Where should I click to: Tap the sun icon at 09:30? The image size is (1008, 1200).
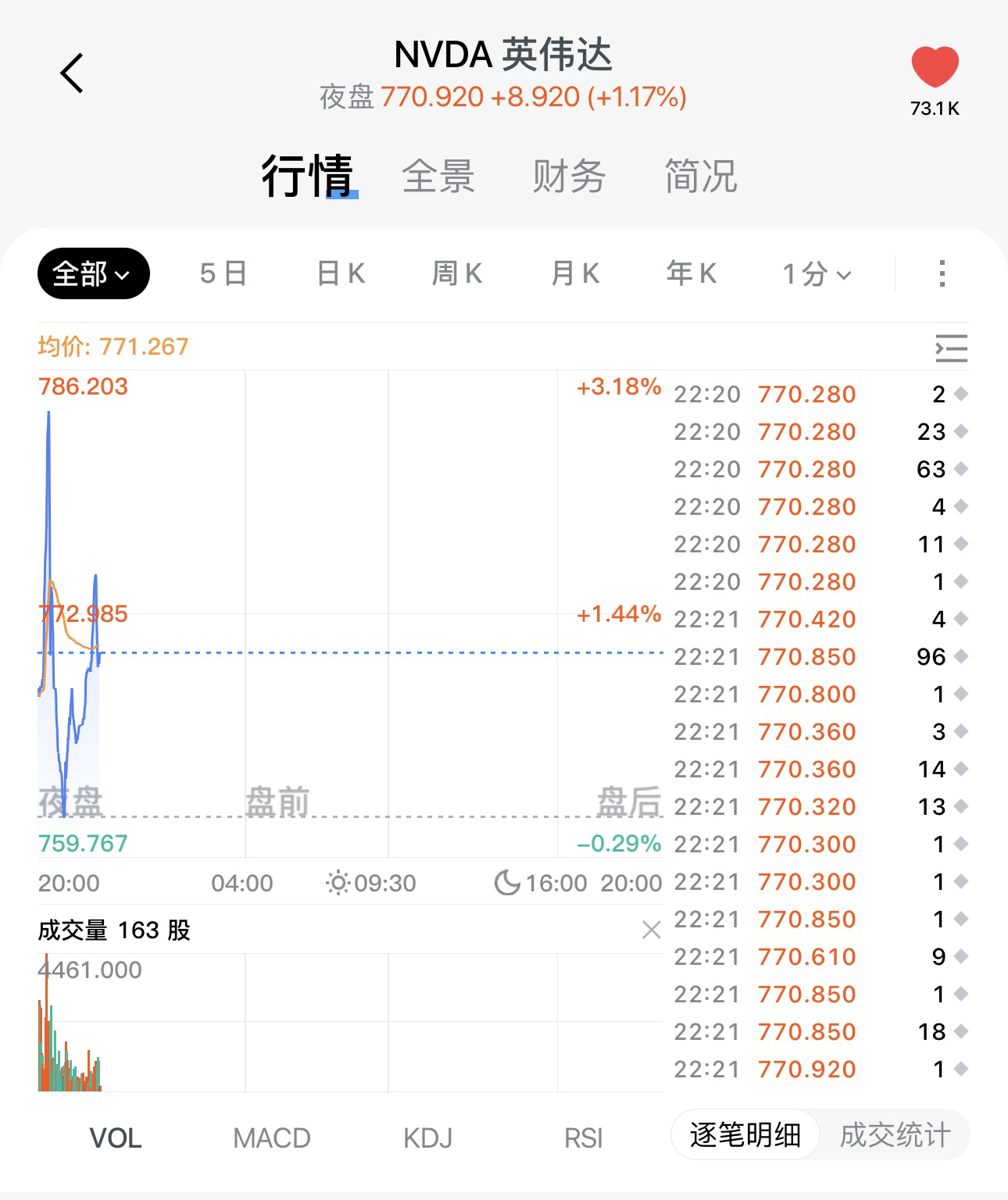338,884
